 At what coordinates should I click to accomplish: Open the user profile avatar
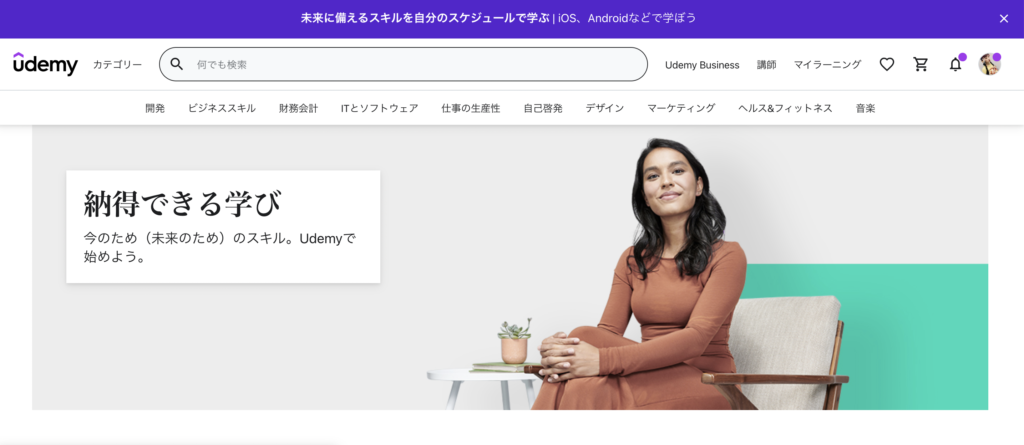[x=989, y=64]
